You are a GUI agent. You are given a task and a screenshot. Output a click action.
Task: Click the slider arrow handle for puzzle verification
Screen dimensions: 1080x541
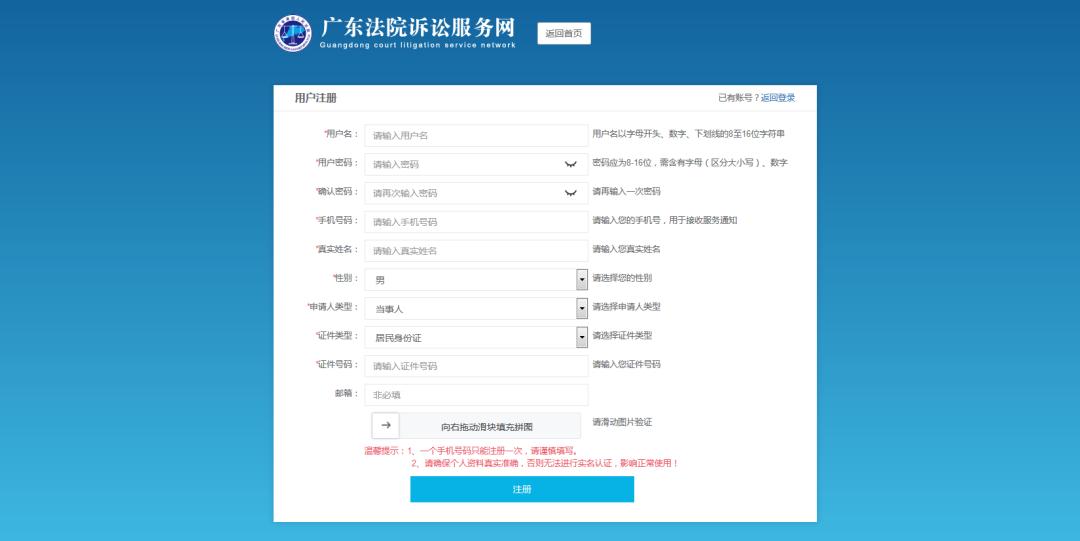(386, 426)
